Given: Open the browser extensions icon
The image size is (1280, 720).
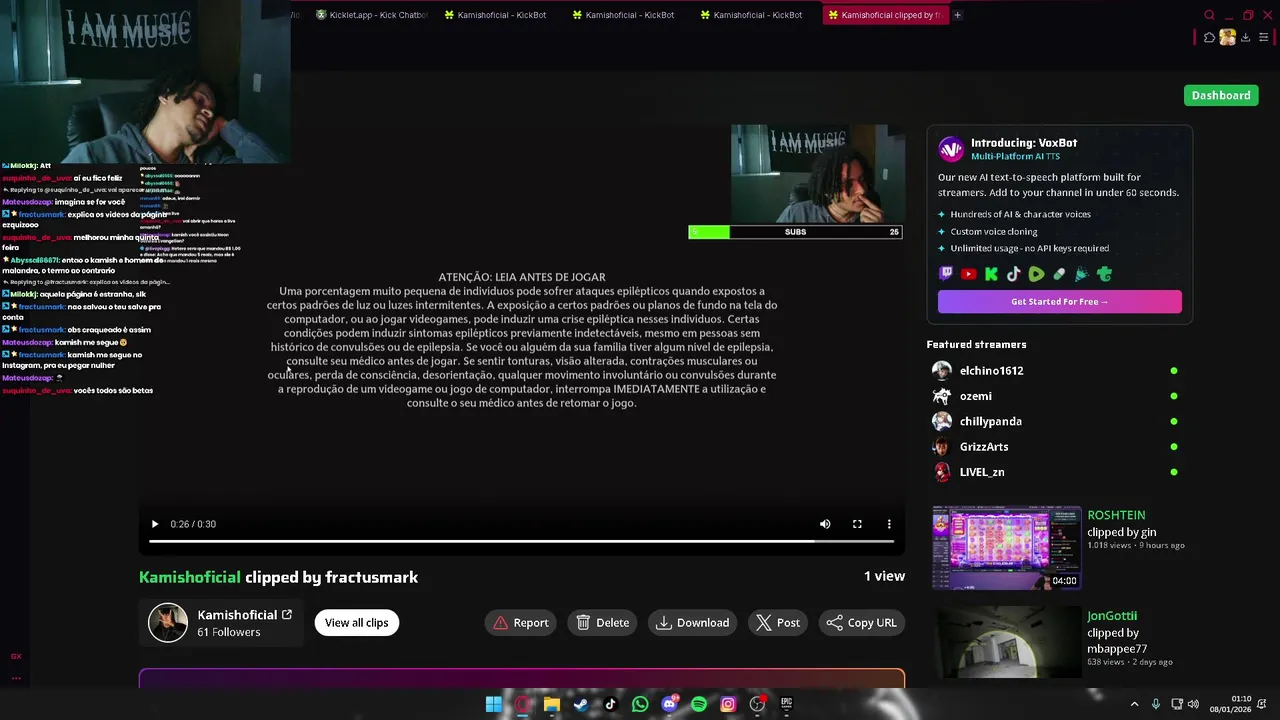Looking at the screenshot, I should tap(1209, 38).
